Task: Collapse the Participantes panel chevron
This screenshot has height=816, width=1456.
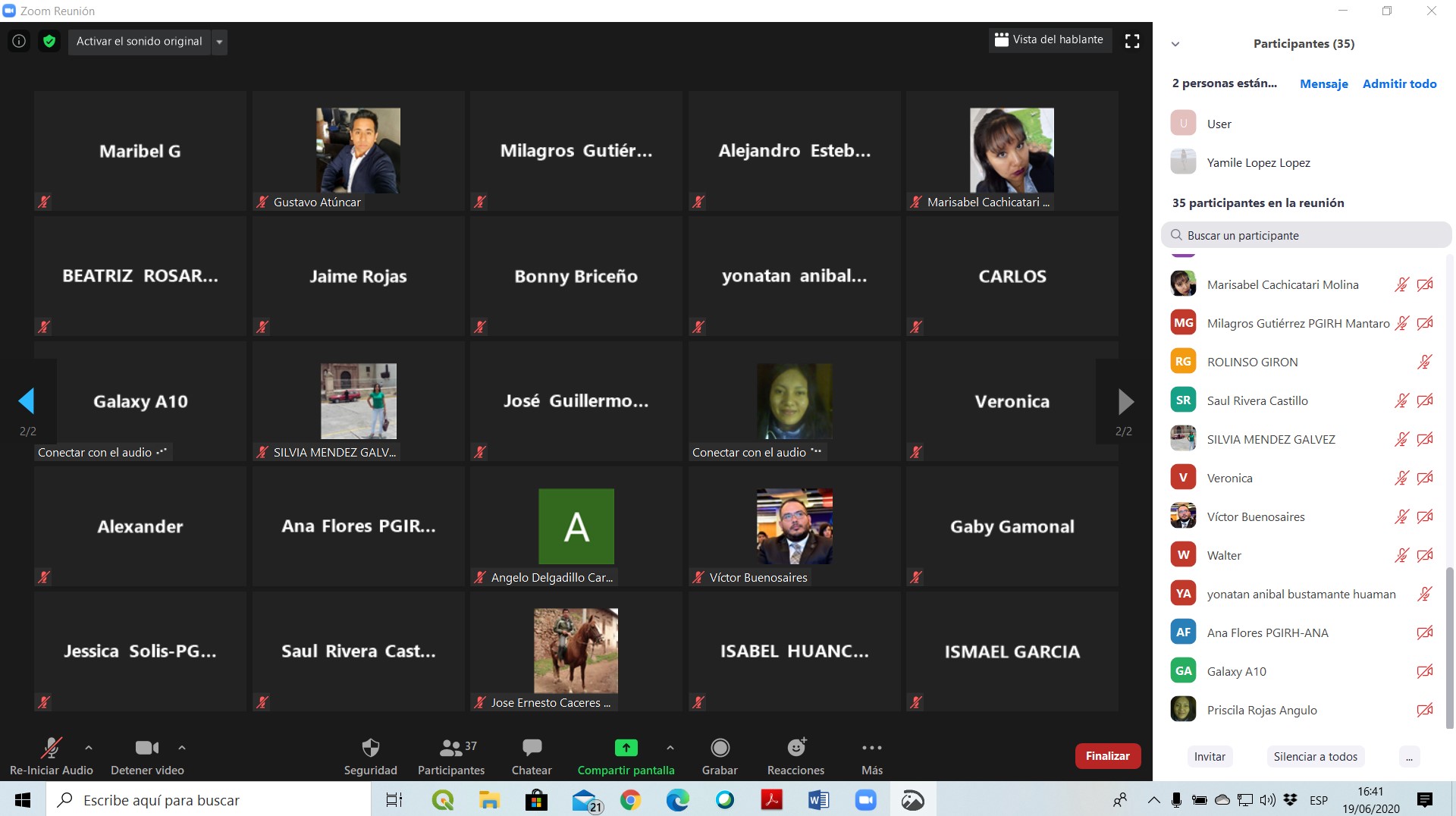Action: click(1175, 44)
